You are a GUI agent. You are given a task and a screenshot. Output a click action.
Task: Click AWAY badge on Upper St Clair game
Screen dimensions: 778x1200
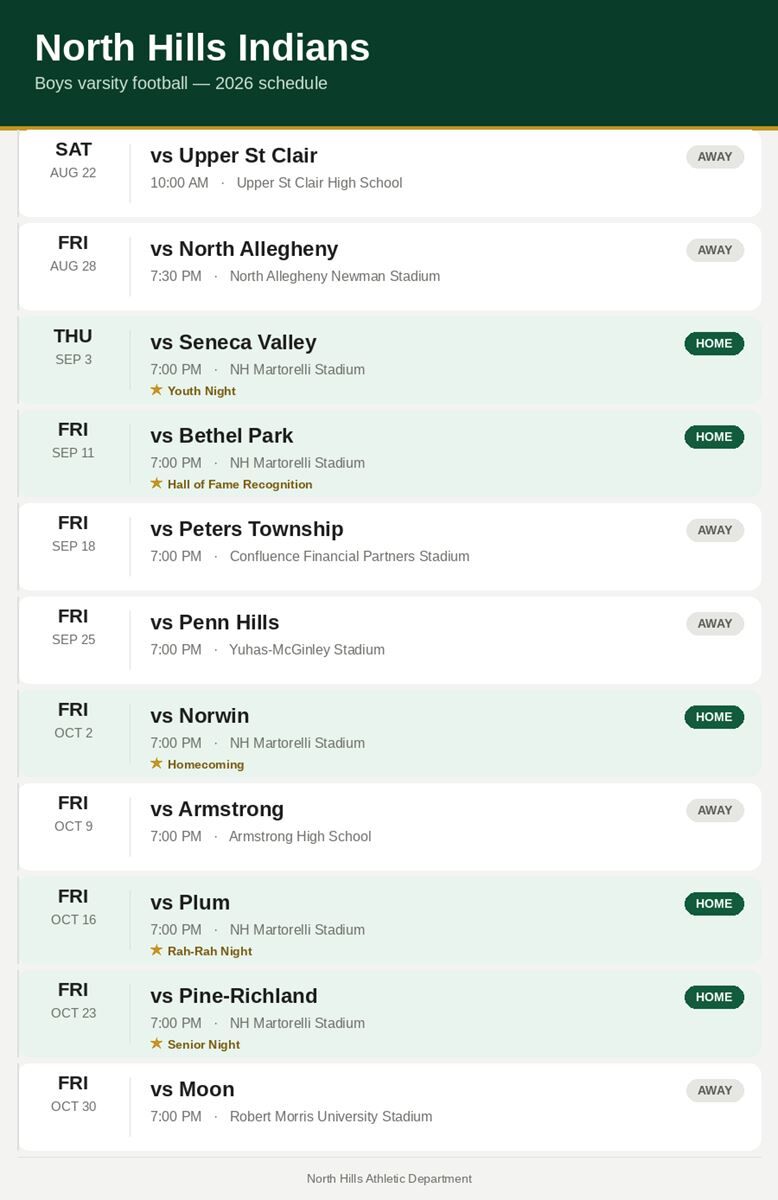click(x=715, y=156)
